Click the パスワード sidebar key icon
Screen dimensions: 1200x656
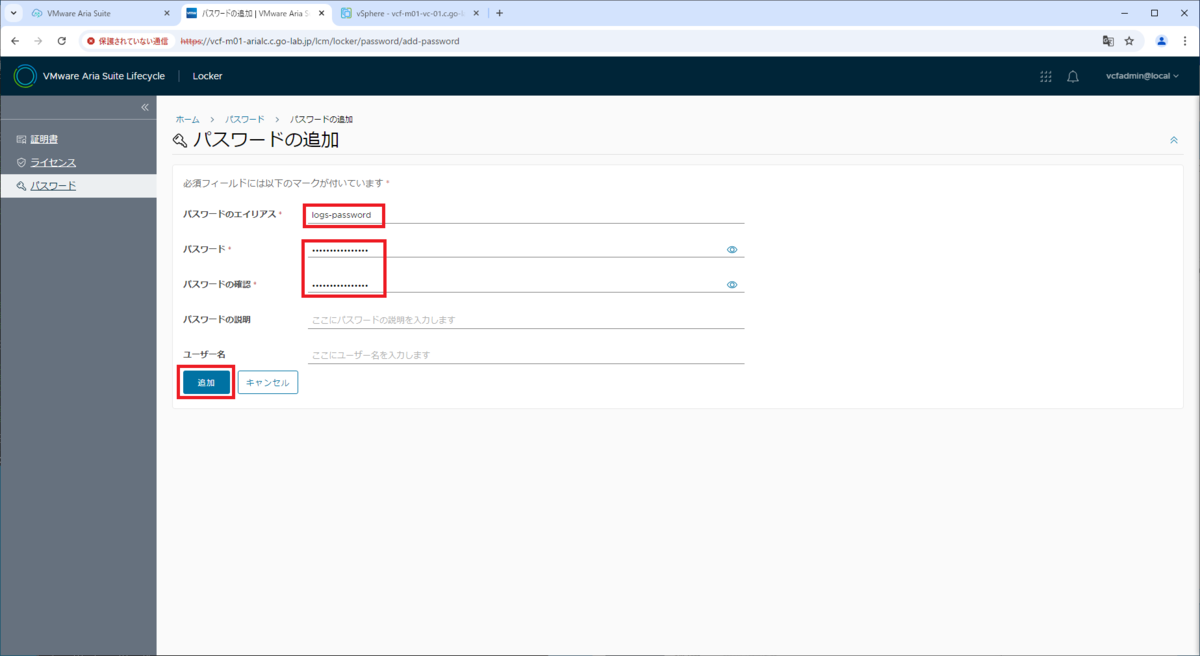(x=21, y=186)
